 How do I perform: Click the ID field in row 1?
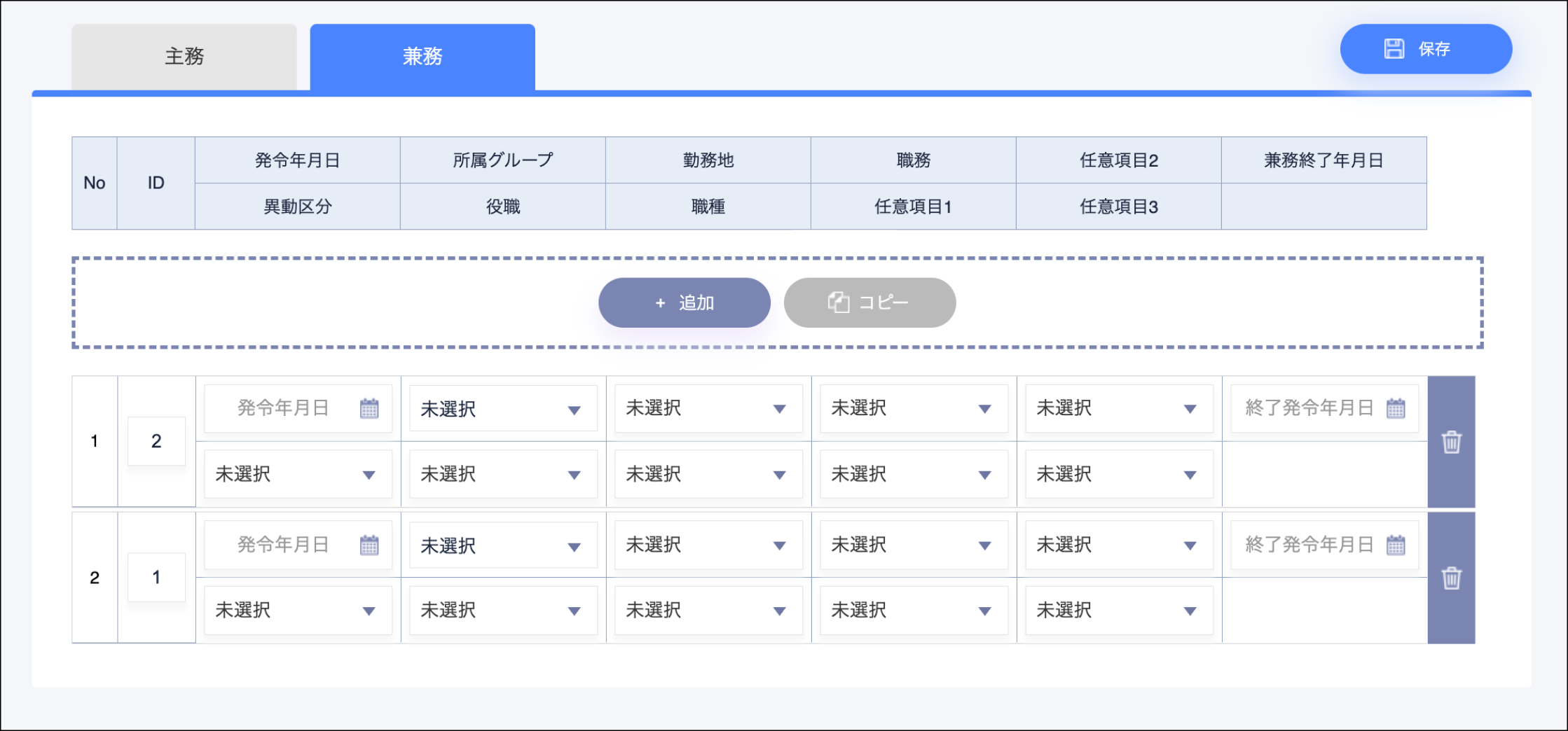pos(156,441)
